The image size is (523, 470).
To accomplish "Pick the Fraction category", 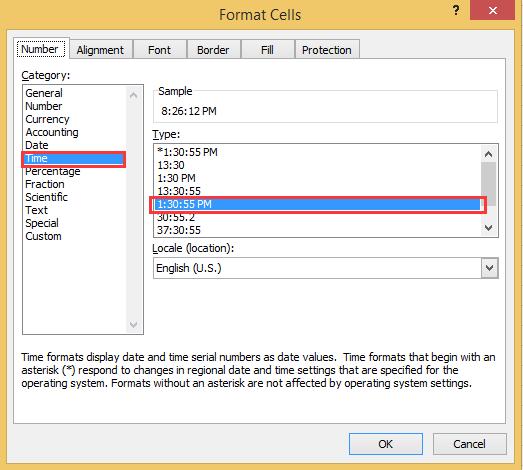I will click(x=75, y=184).
